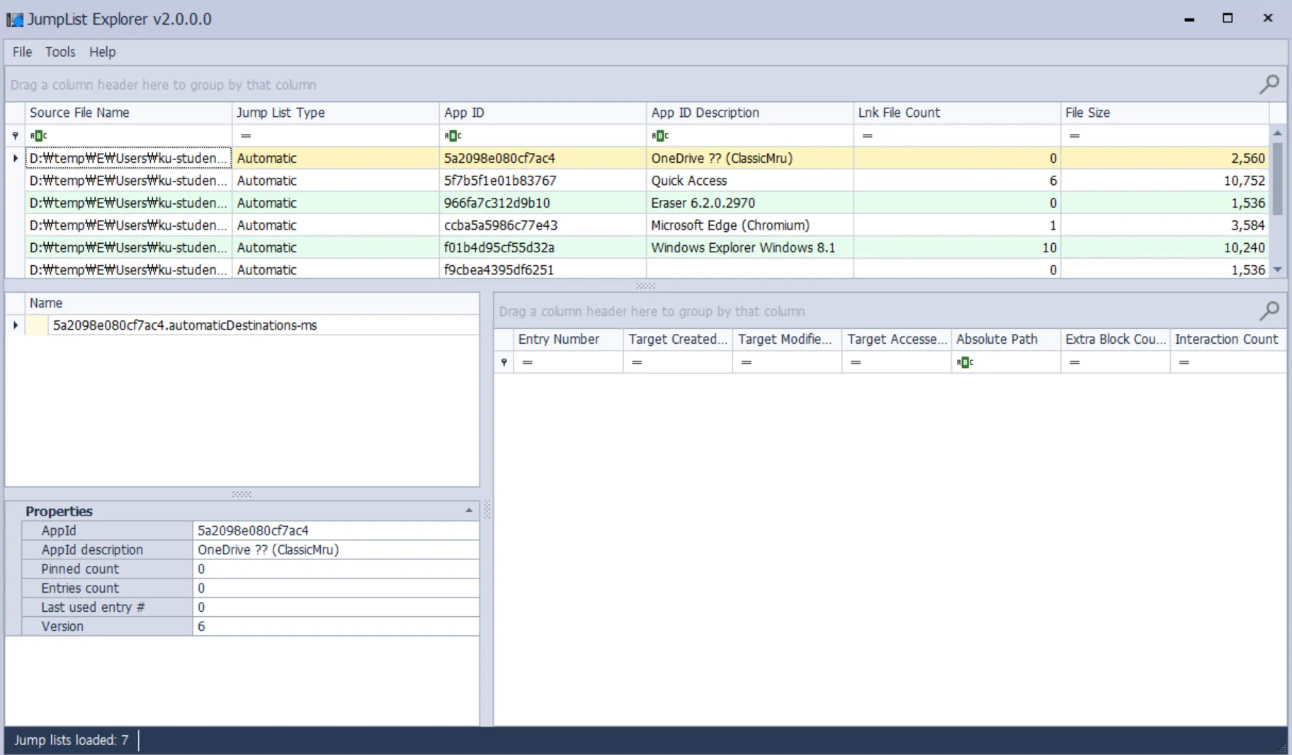Viewport: 1292px width, 755px height.
Task: Open the Source File Name filter operator icon
Action: tap(37, 136)
